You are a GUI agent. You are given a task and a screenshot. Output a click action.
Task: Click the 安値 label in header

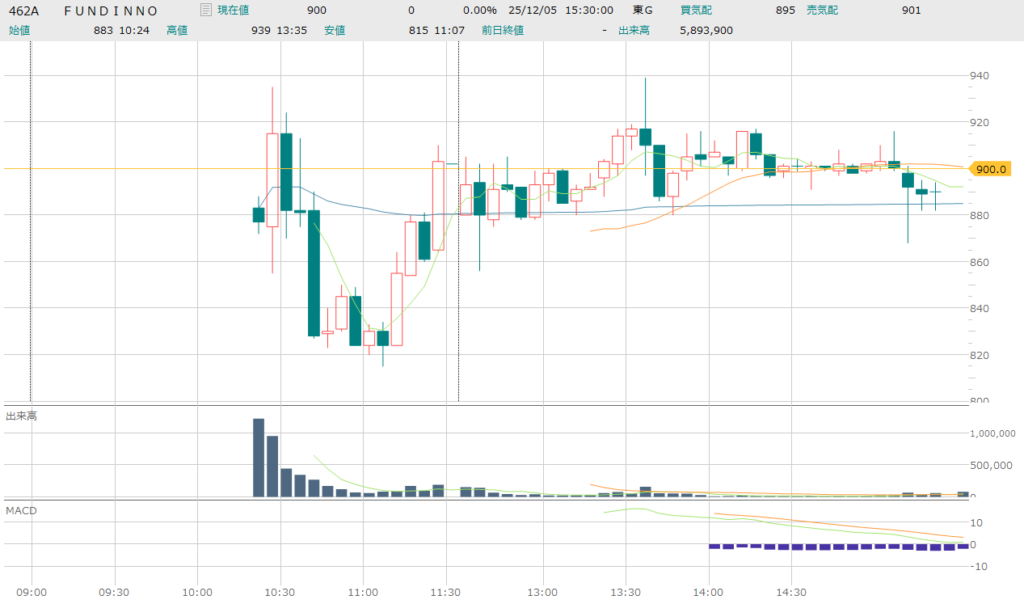point(335,30)
